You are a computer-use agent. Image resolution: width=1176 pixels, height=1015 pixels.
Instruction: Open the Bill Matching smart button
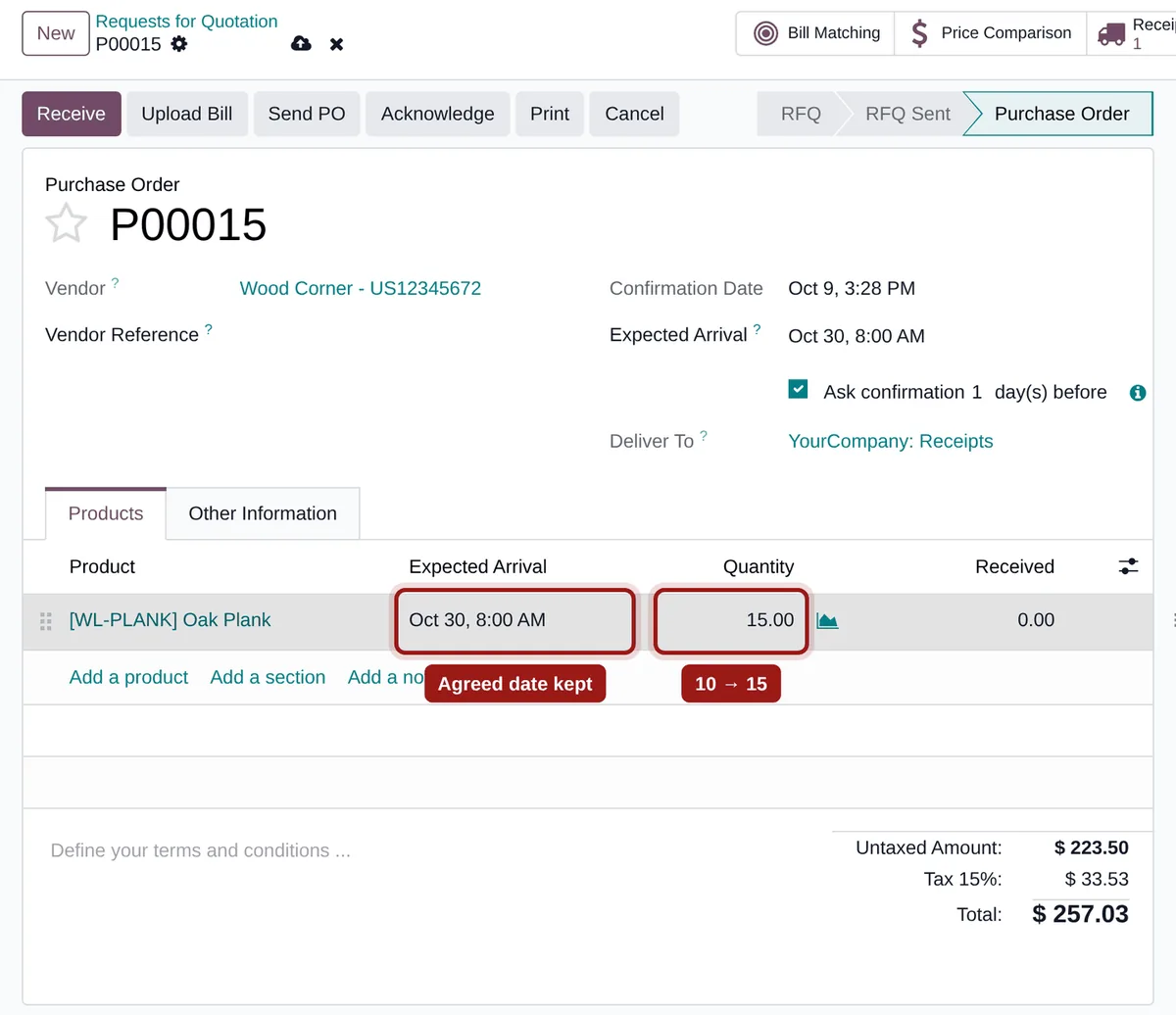[815, 33]
